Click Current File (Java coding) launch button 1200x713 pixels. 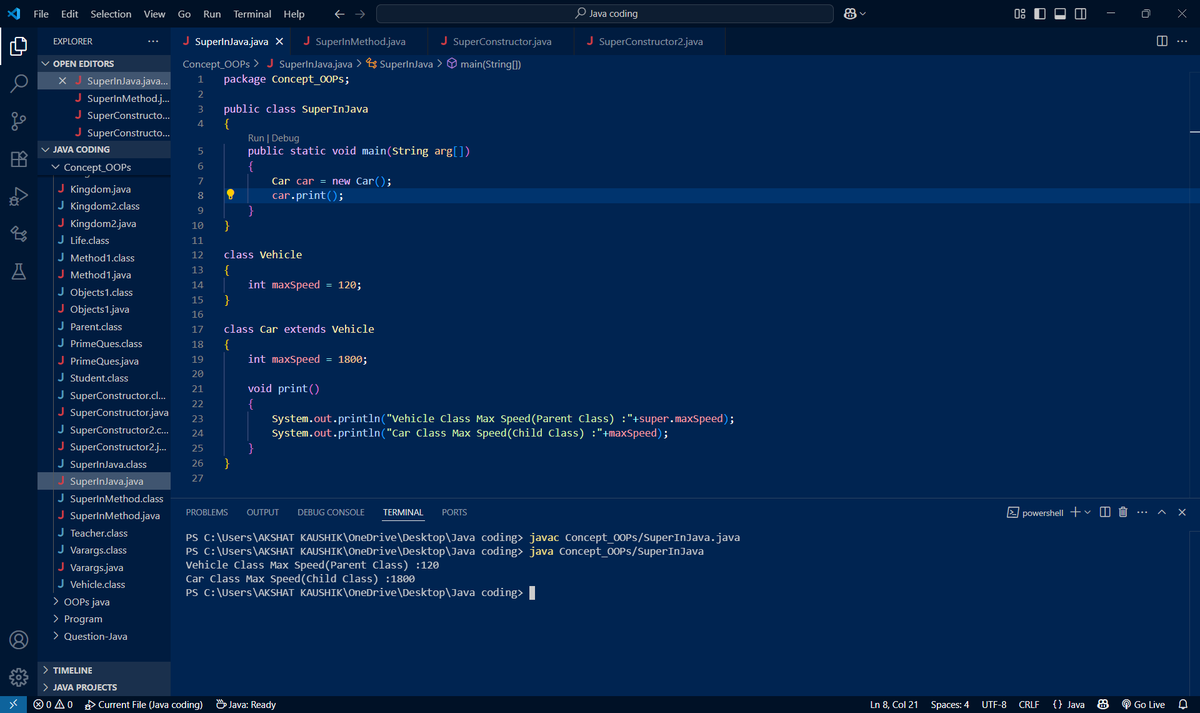(x=144, y=705)
